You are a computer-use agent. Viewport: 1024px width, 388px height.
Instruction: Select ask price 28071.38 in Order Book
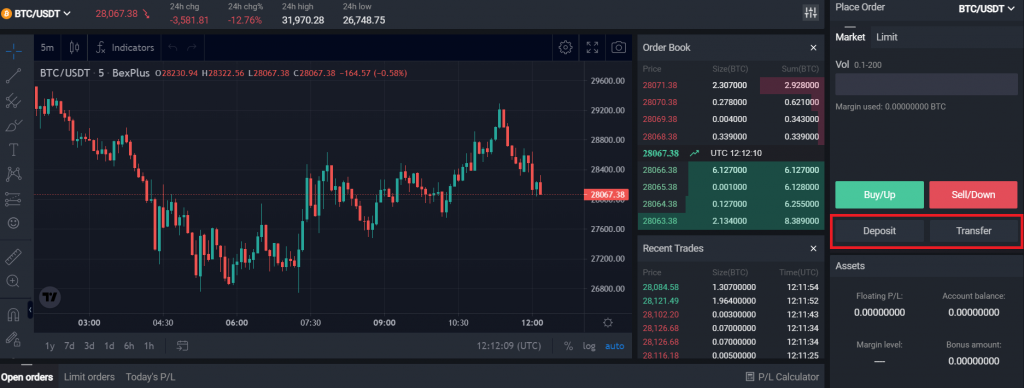(660, 85)
